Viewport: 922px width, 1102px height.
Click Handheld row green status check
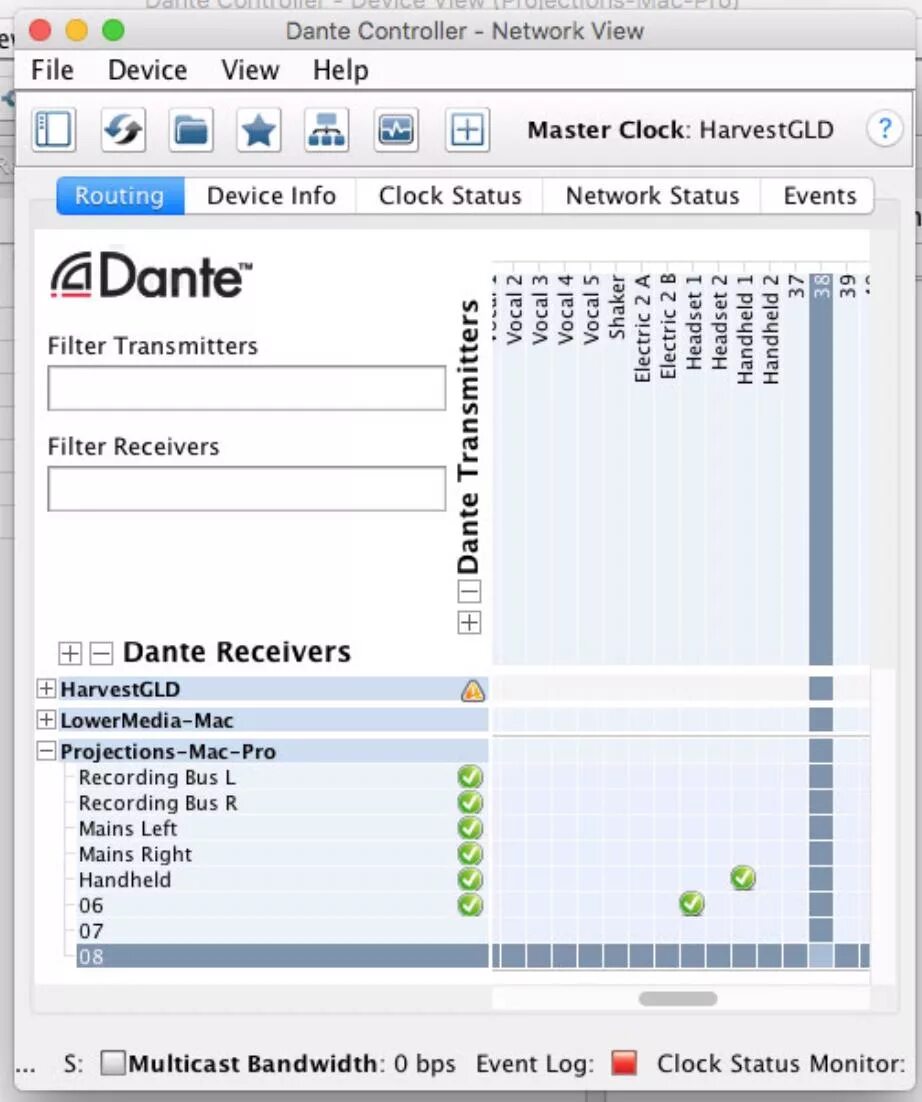(470, 879)
